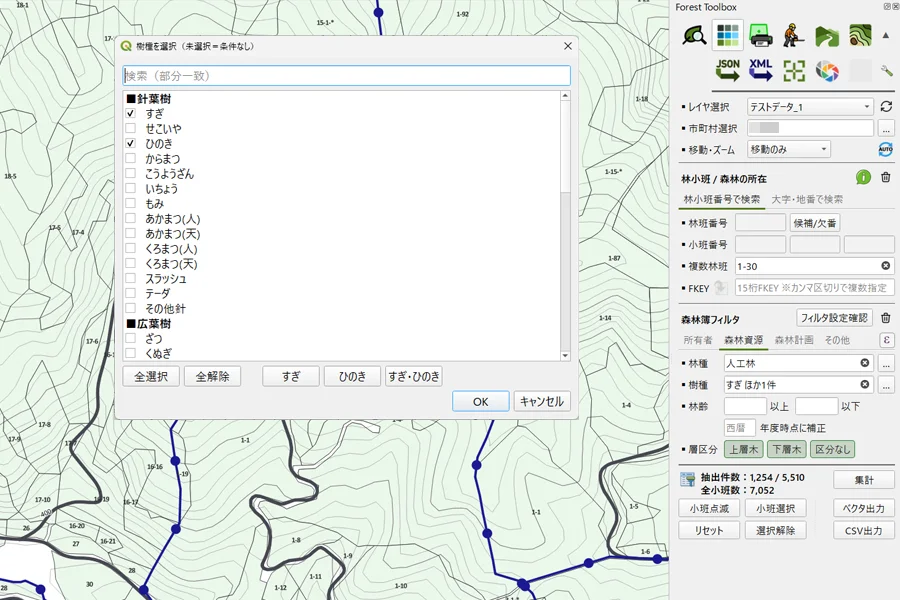Check the せこいや checkbox

coord(131,128)
